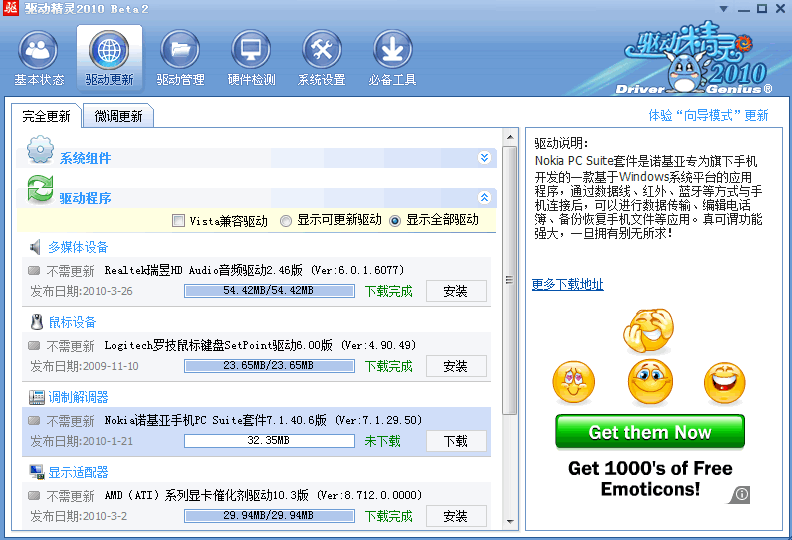Click the ad info icon
This screenshot has width=792, height=540.
click(740, 494)
